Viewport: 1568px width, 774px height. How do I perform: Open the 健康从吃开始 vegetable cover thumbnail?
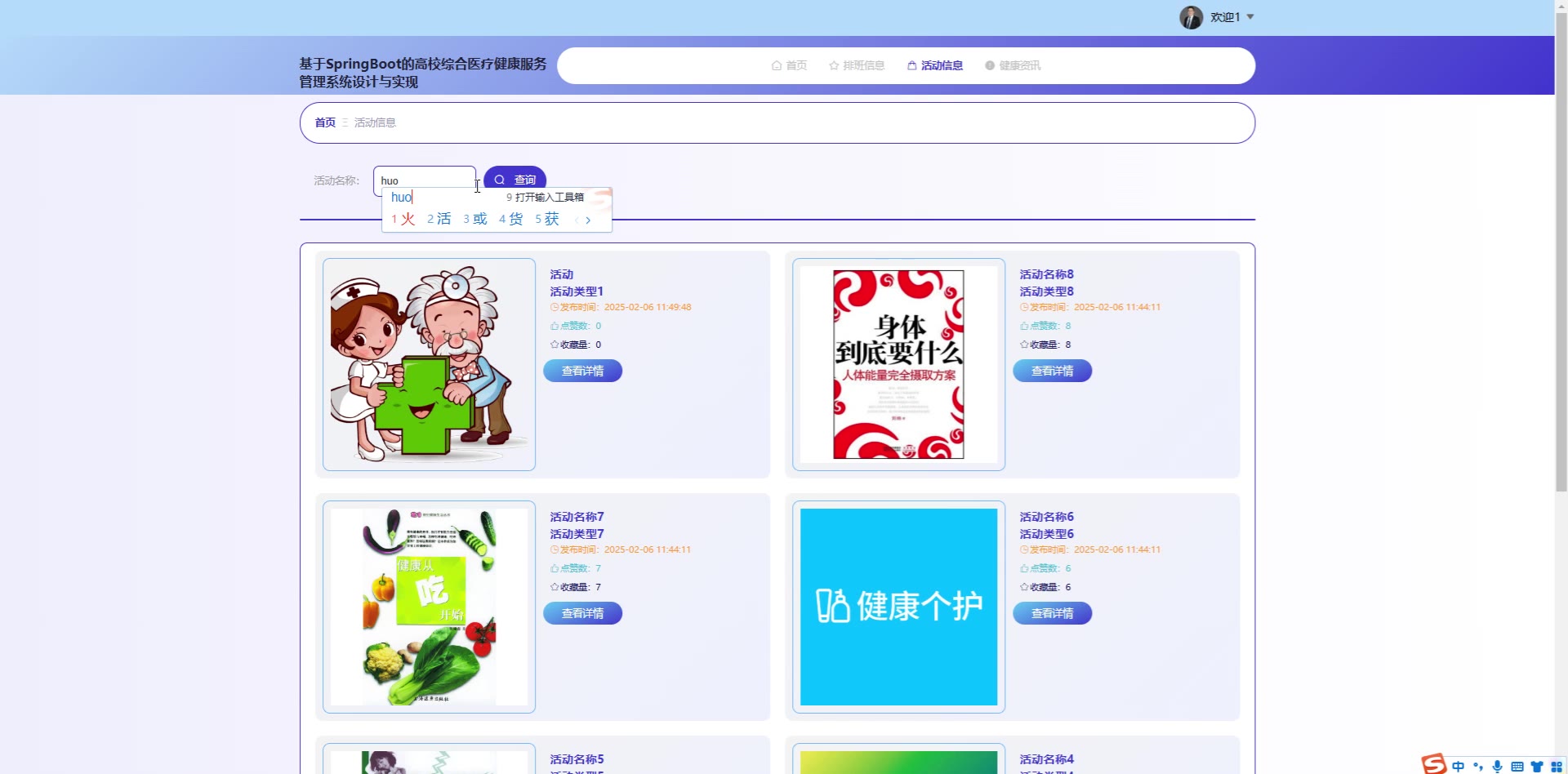tap(429, 607)
